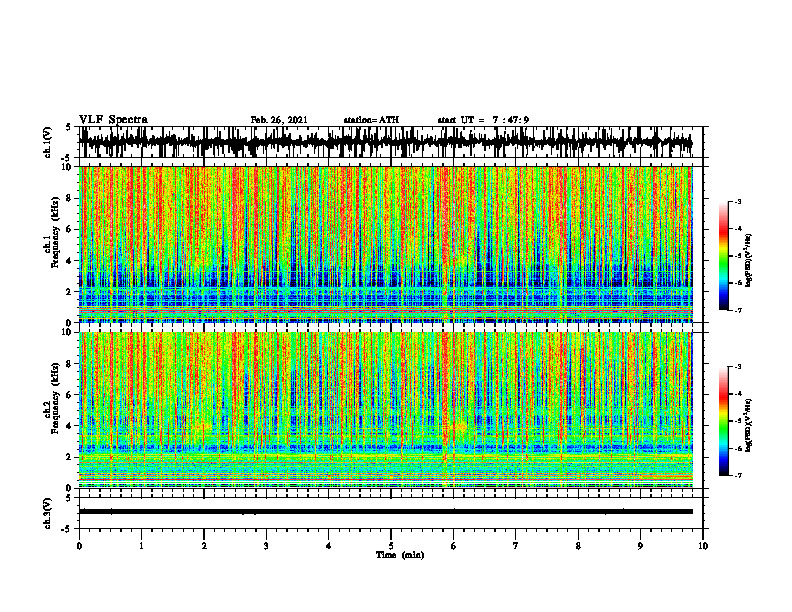Click inside the ch.2 spectrogram panel

(x=386, y=410)
